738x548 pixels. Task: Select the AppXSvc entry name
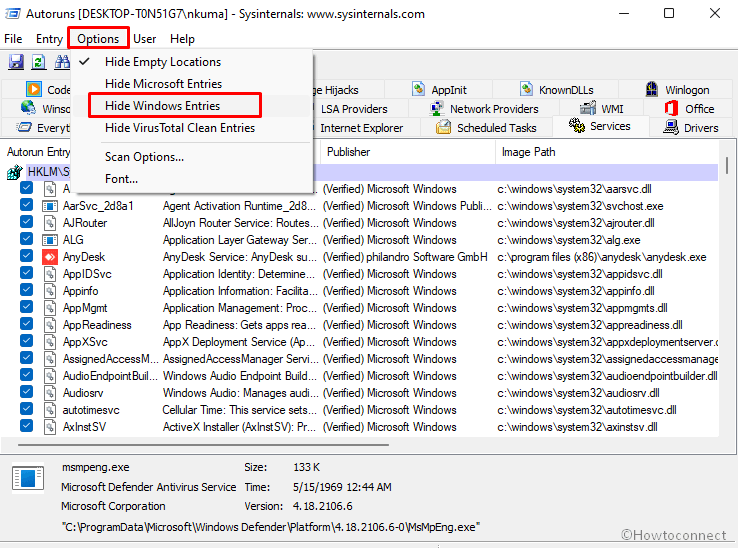click(x=85, y=342)
